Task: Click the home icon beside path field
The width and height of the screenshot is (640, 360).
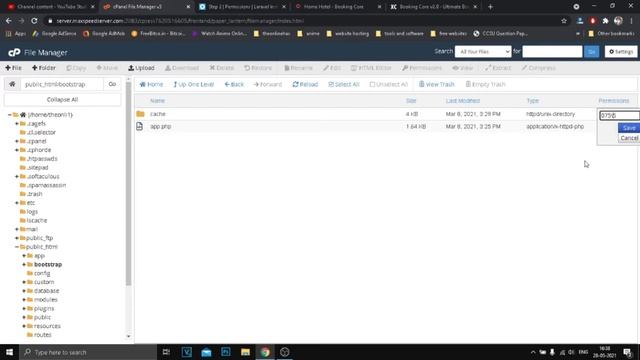Action: click(x=12, y=84)
